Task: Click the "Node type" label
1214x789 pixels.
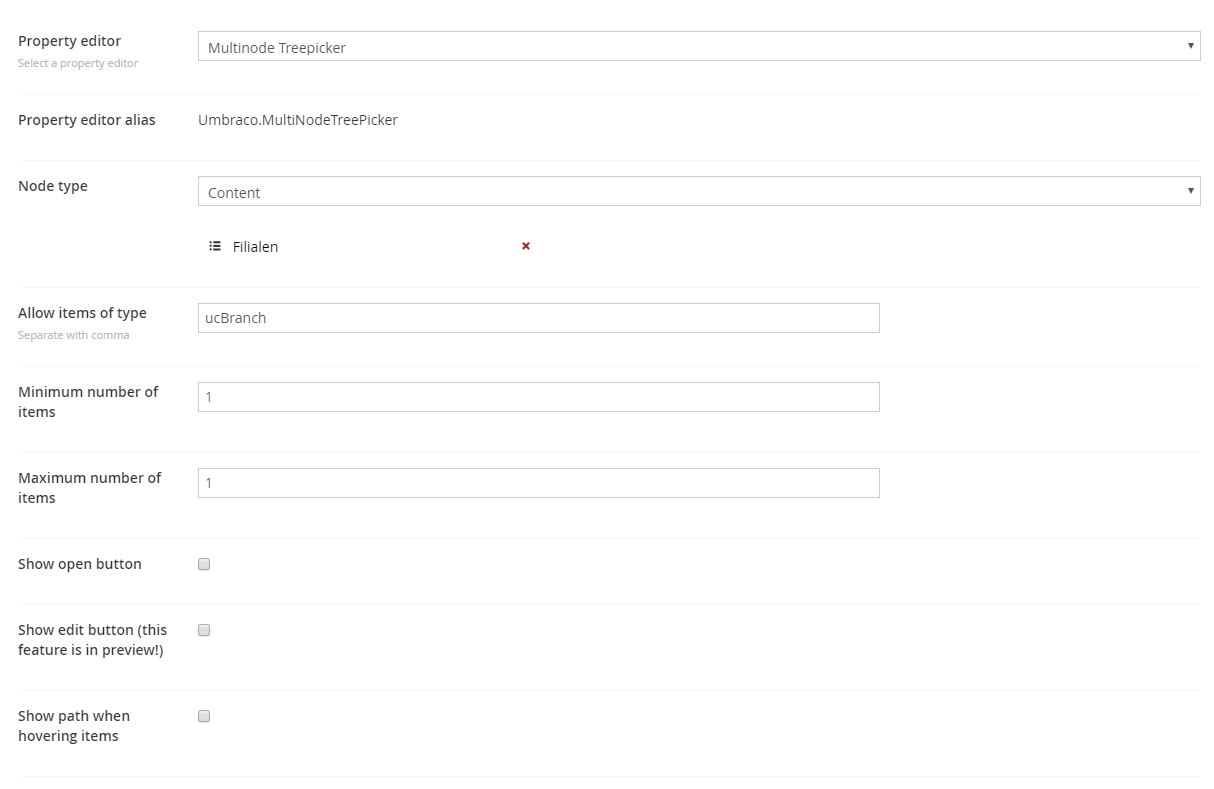Action: pos(53,186)
